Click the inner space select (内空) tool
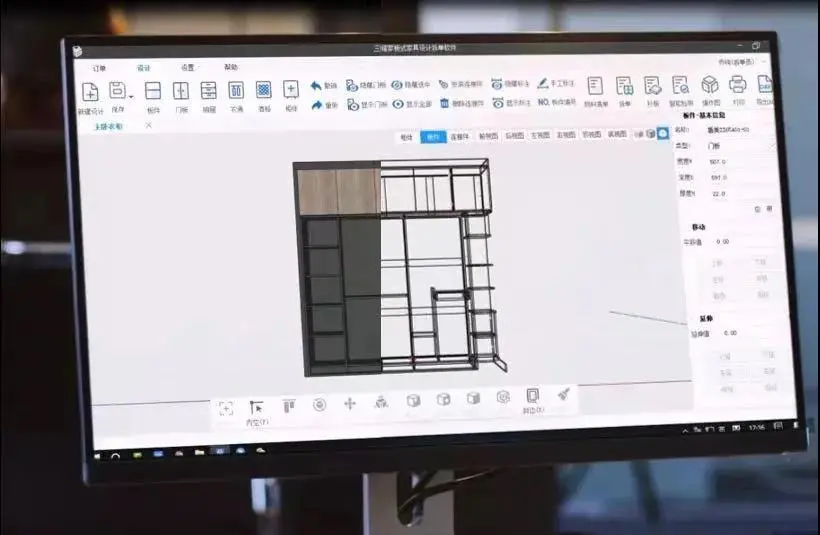820x535 pixels. tap(256, 412)
